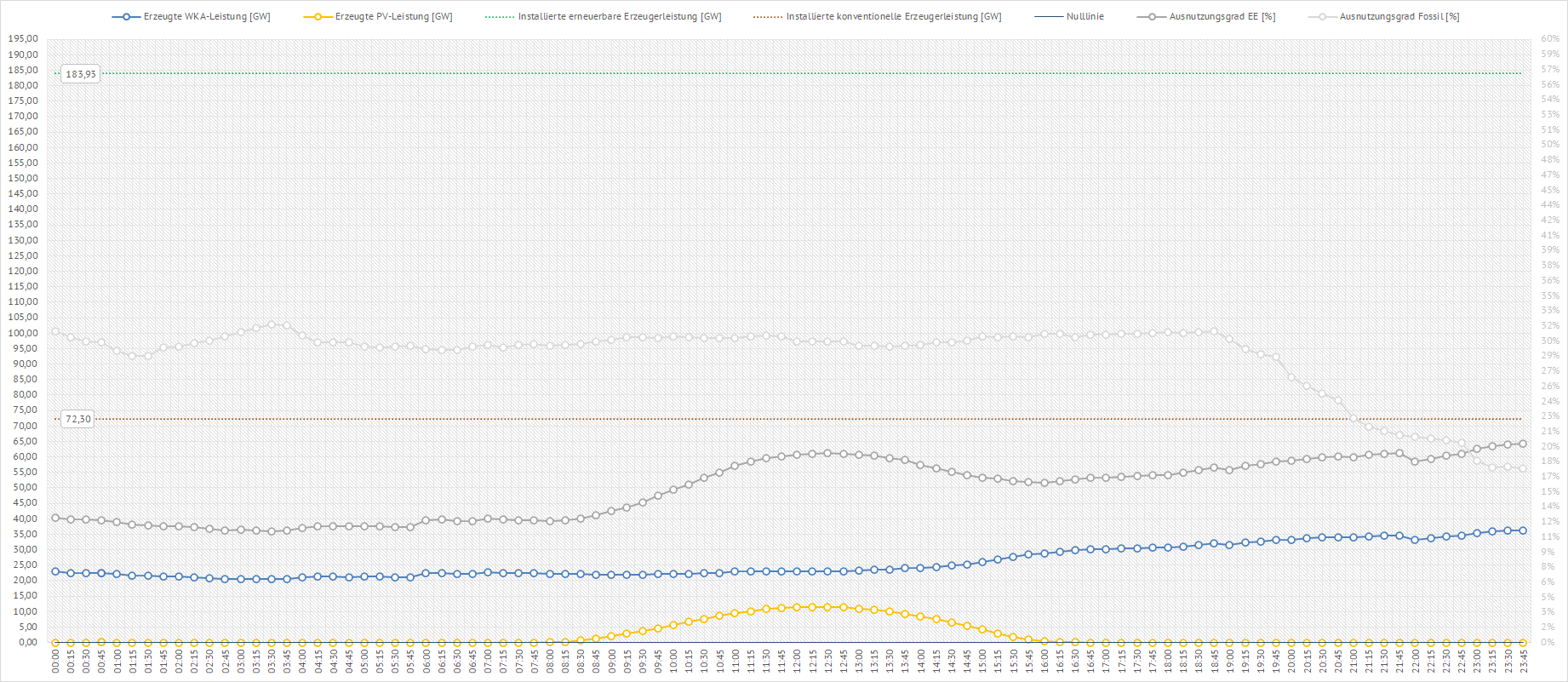Select the 'Erzeugte WKA-Leistung [GW]' legend text
The height and width of the screenshot is (682, 1568).
pyautogui.click(x=207, y=17)
